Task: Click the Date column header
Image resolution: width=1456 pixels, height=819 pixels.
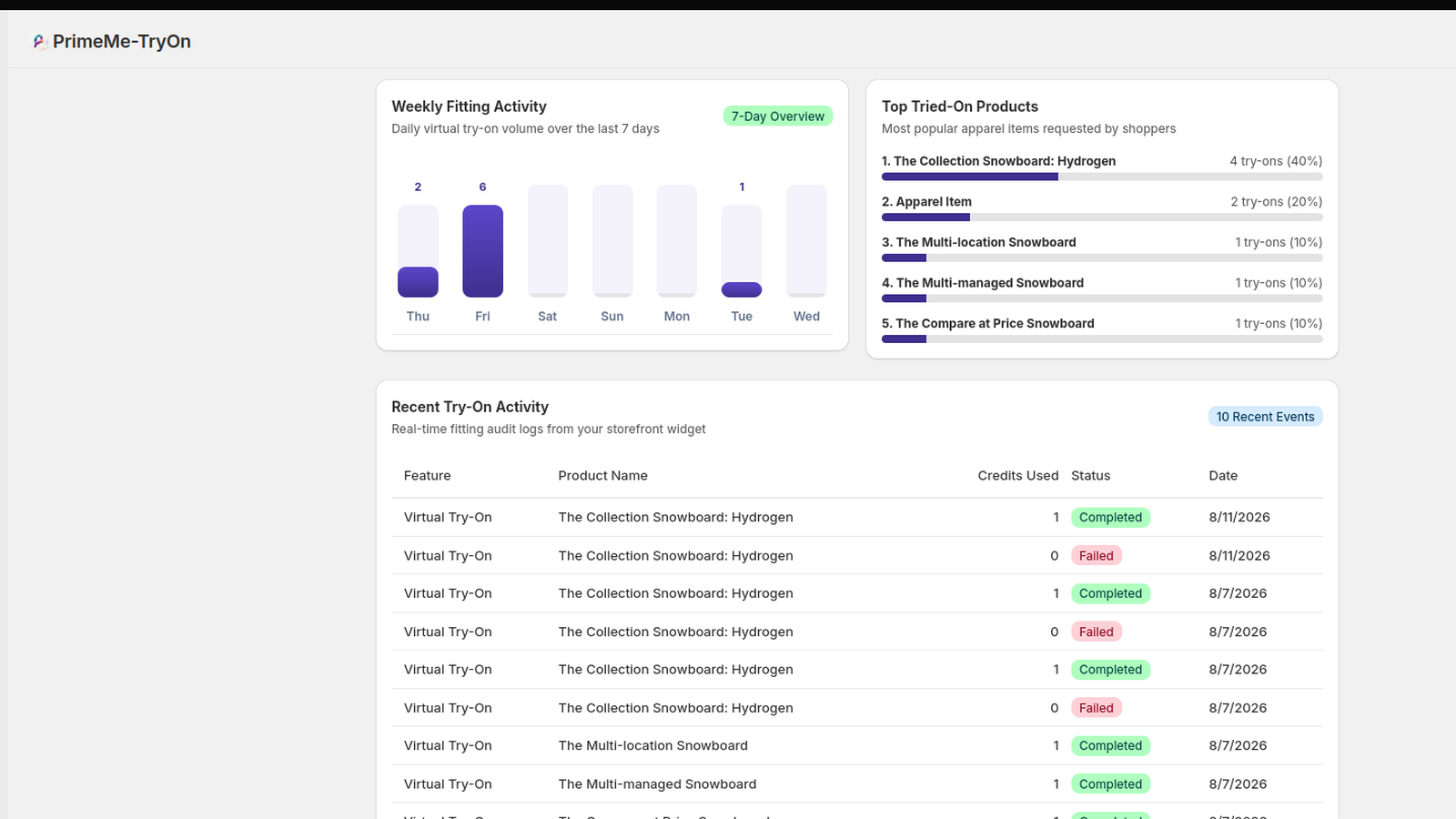Action: click(x=1223, y=476)
